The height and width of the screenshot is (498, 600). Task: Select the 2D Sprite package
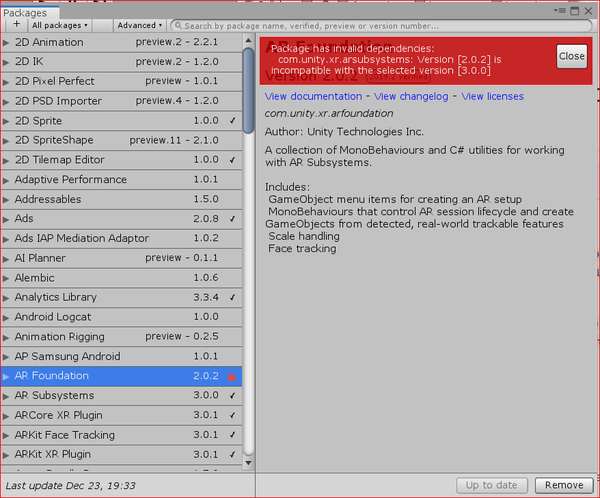121,121
